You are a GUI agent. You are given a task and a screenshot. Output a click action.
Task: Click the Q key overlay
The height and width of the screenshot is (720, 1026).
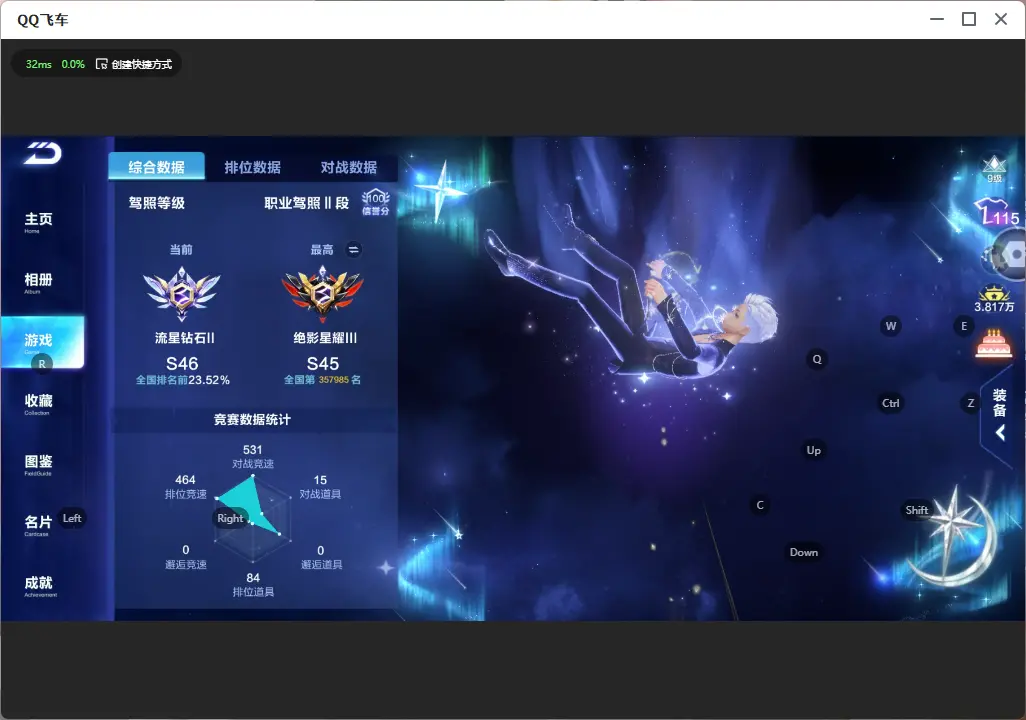[x=817, y=359]
